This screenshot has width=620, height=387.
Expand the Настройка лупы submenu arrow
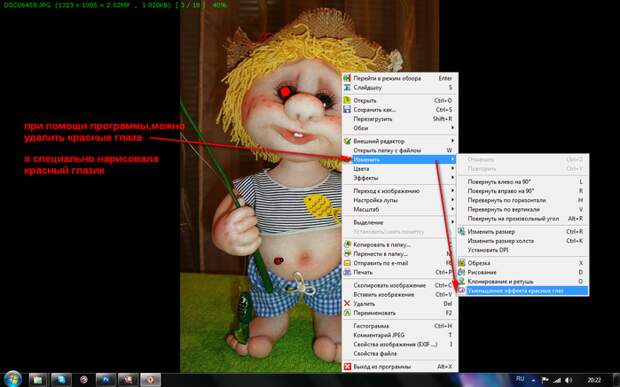pos(453,200)
